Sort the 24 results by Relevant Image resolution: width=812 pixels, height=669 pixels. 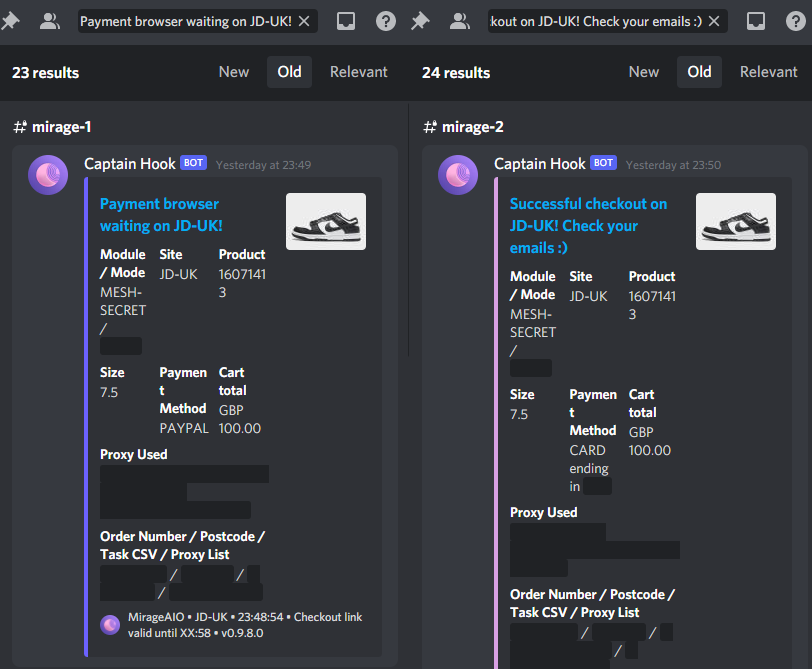coord(768,72)
